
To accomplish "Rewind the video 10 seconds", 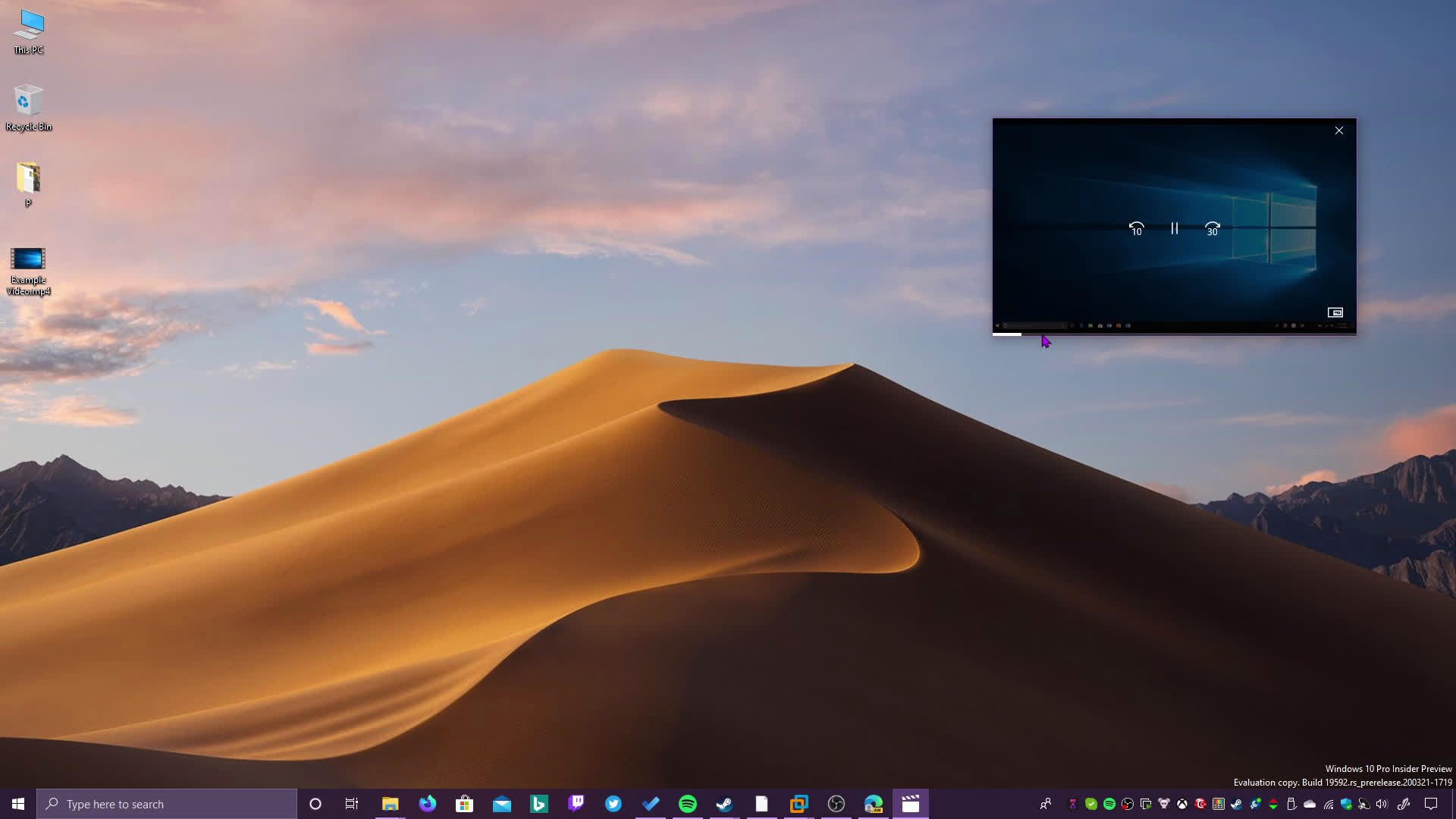I will click(x=1136, y=228).
